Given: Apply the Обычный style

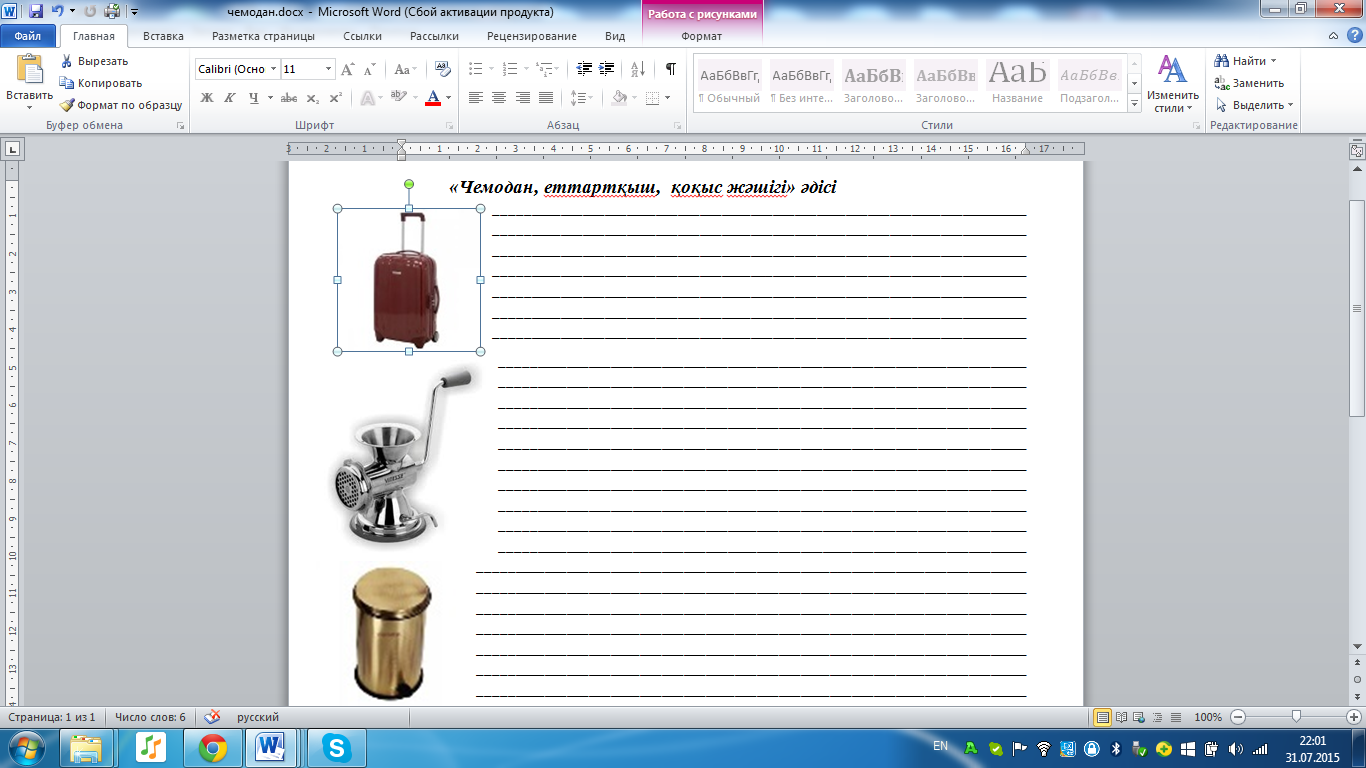Looking at the screenshot, I should coord(729,84).
